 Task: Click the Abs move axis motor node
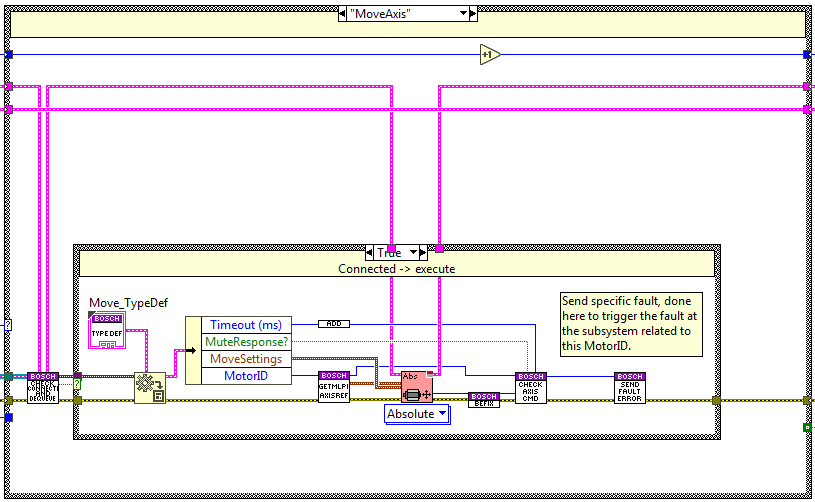pyautogui.click(x=417, y=387)
